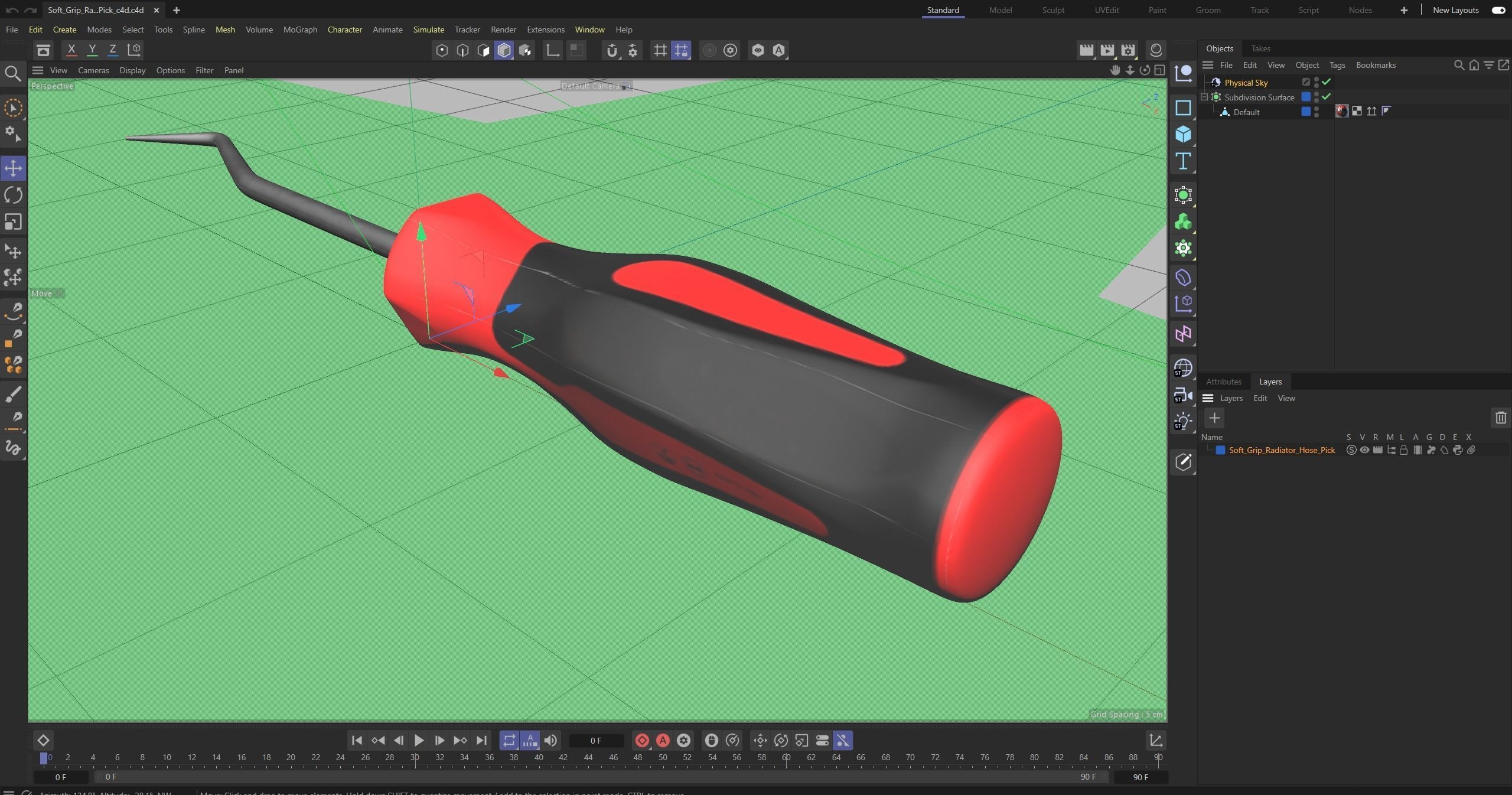Go to start of animation
The width and height of the screenshot is (1512, 795).
(x=357, y=740)
